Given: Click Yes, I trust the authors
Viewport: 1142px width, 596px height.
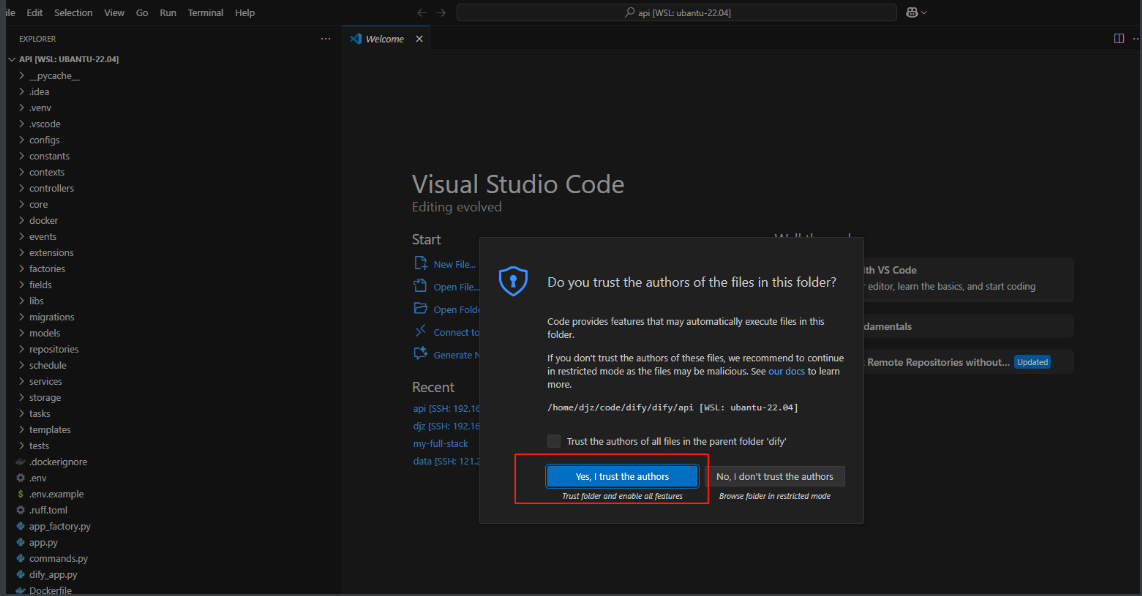Looking at the screenshot, I should tap(622, 477).
